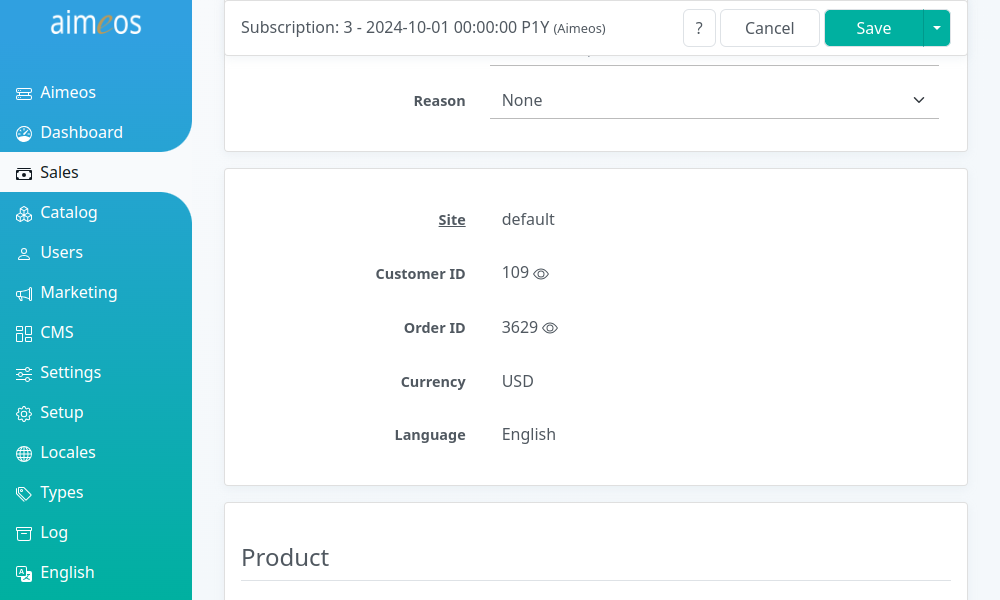Image resolution: width=1000 pixels, height=600 pixels.
Task: Expand the Save button dropdown arrow
Action: coord(937,28)
